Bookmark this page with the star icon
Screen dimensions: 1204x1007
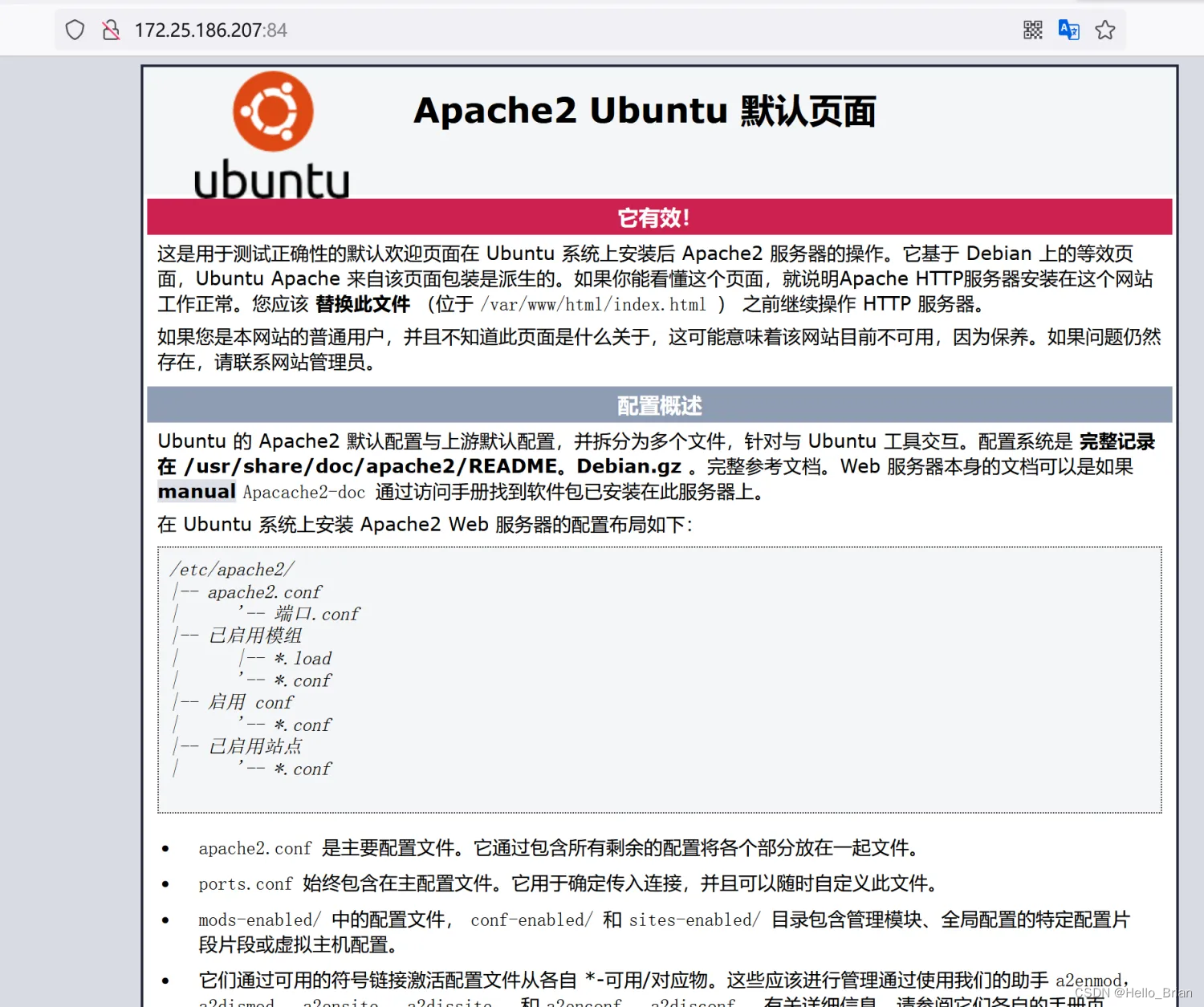tap(1105, 30)
